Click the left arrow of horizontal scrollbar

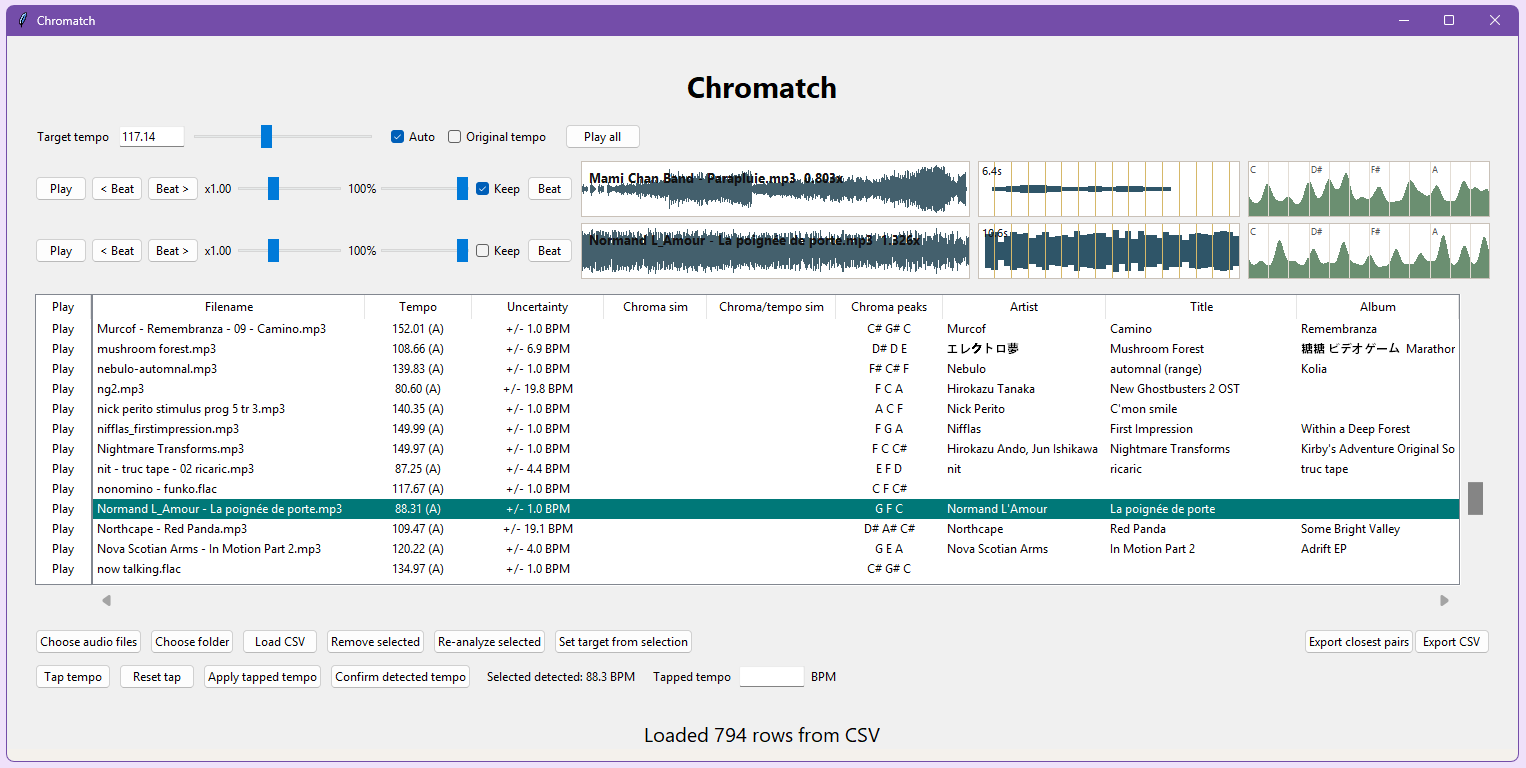[x=106, y=601]
